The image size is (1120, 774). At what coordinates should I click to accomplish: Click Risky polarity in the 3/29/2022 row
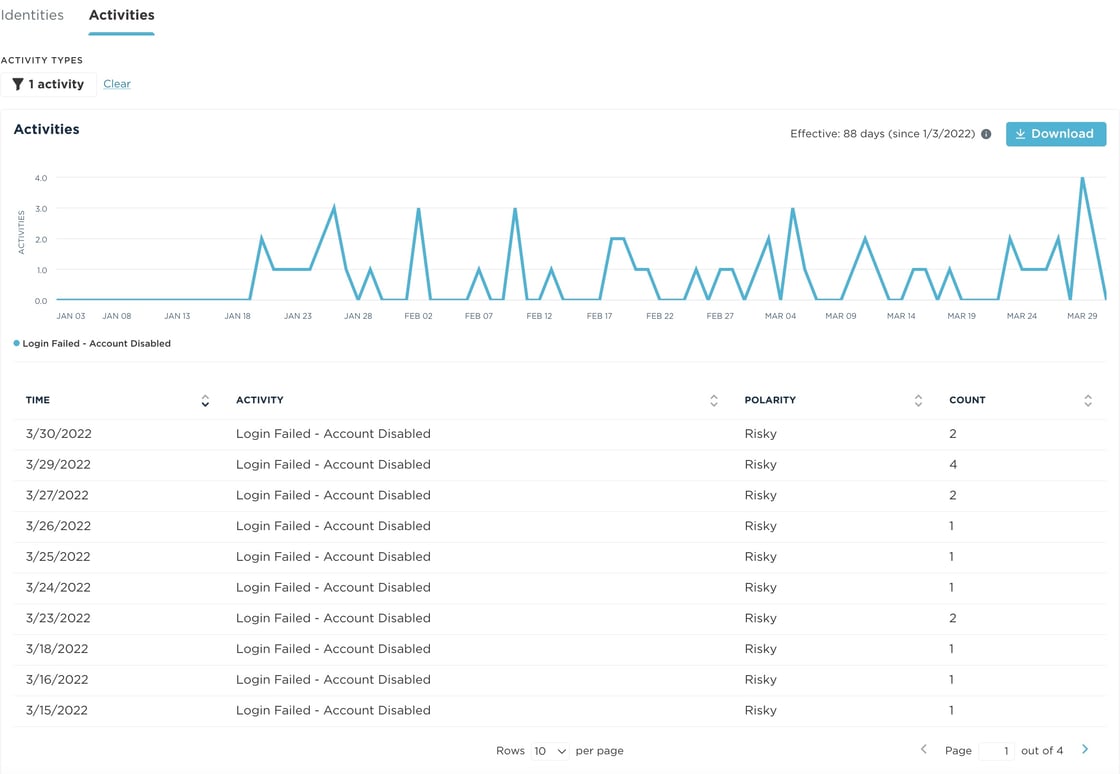pos(761,465)
